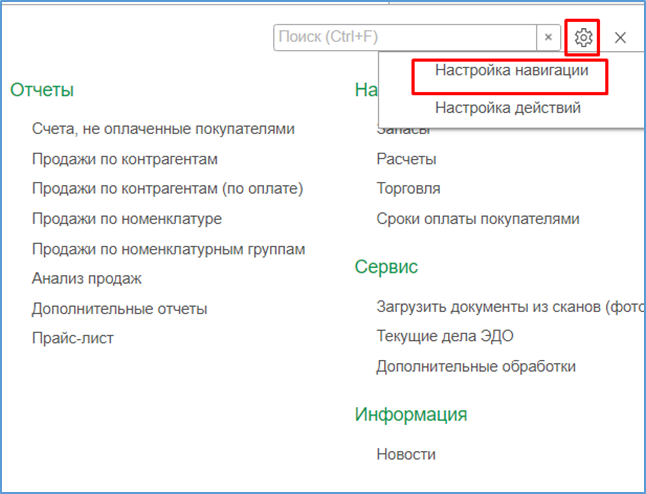The height and width of the screenshot is (494, 646).
Task: Open Новости under Информация
Action: [x=406, y=454]
